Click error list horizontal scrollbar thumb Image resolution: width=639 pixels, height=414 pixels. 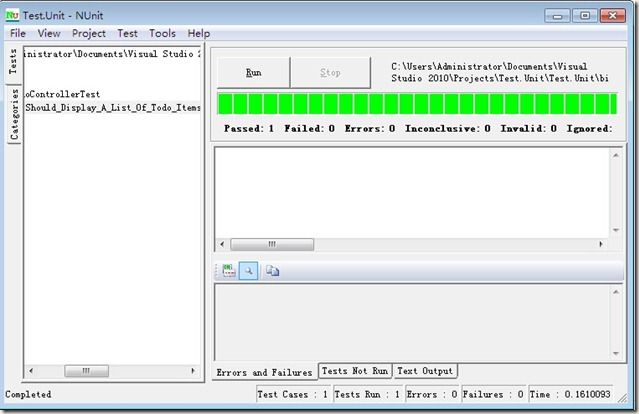(272, 244)
